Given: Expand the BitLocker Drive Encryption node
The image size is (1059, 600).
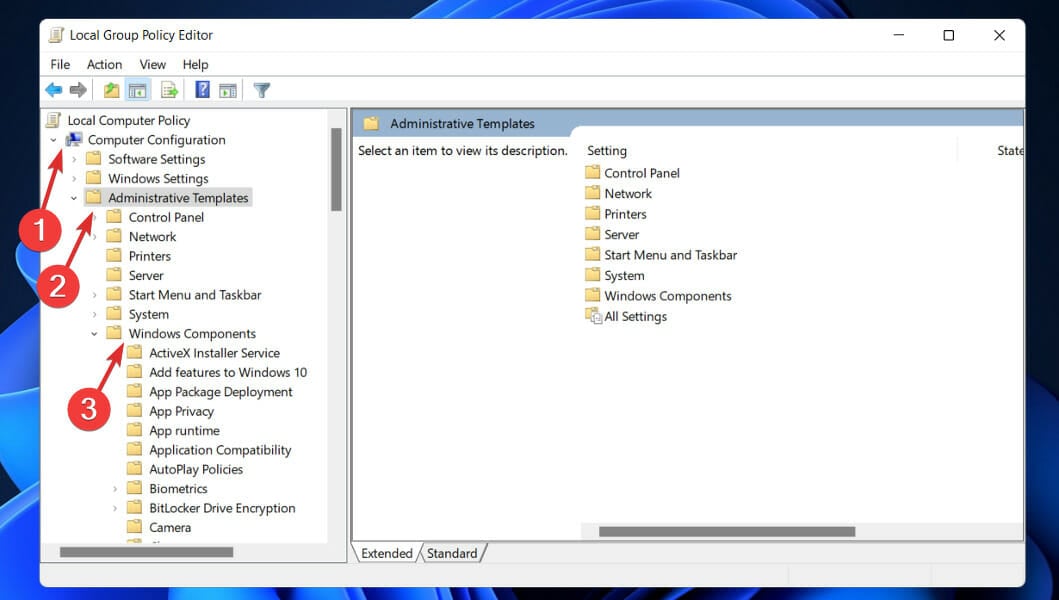Looking at the screenshot, I should 114,508.
